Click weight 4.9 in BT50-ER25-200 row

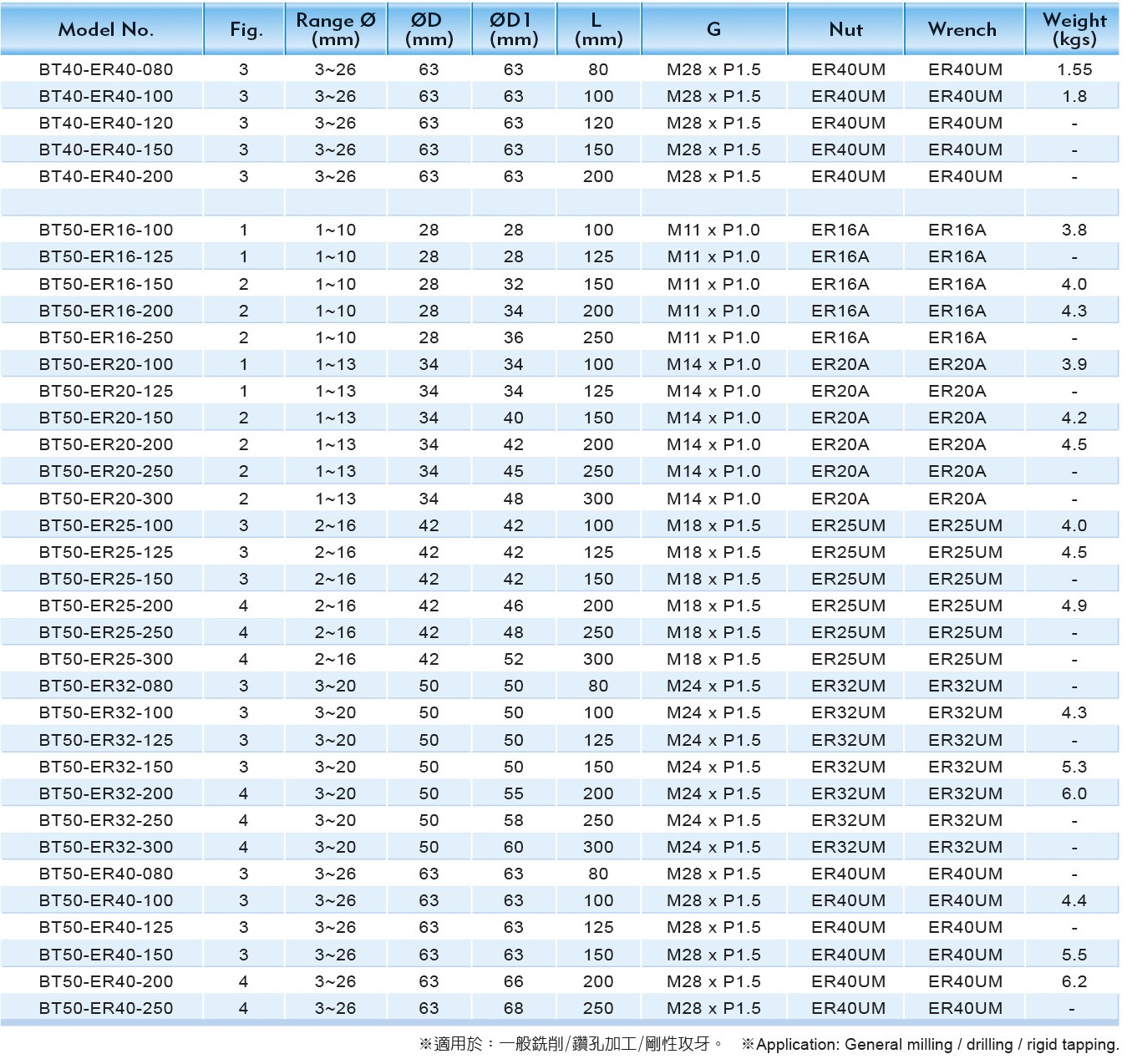coord(1074,605)
